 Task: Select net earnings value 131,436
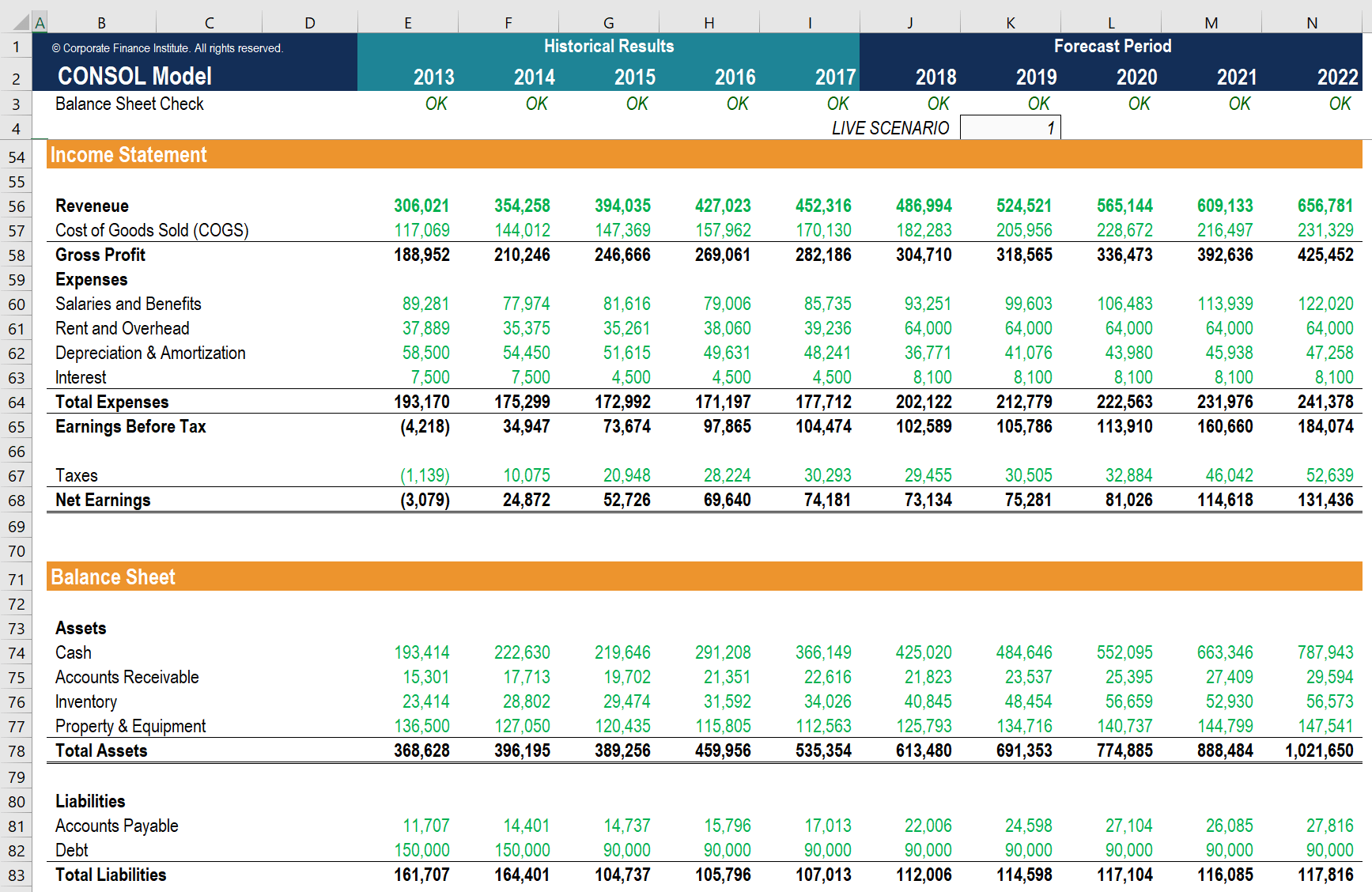[1325, 500]
